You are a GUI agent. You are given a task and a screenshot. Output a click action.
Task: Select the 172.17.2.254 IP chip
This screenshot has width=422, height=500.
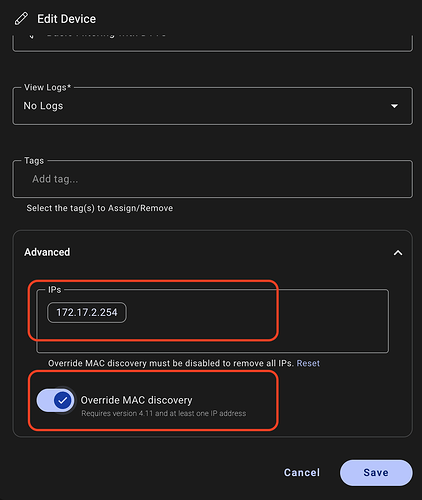pos(87,313)
